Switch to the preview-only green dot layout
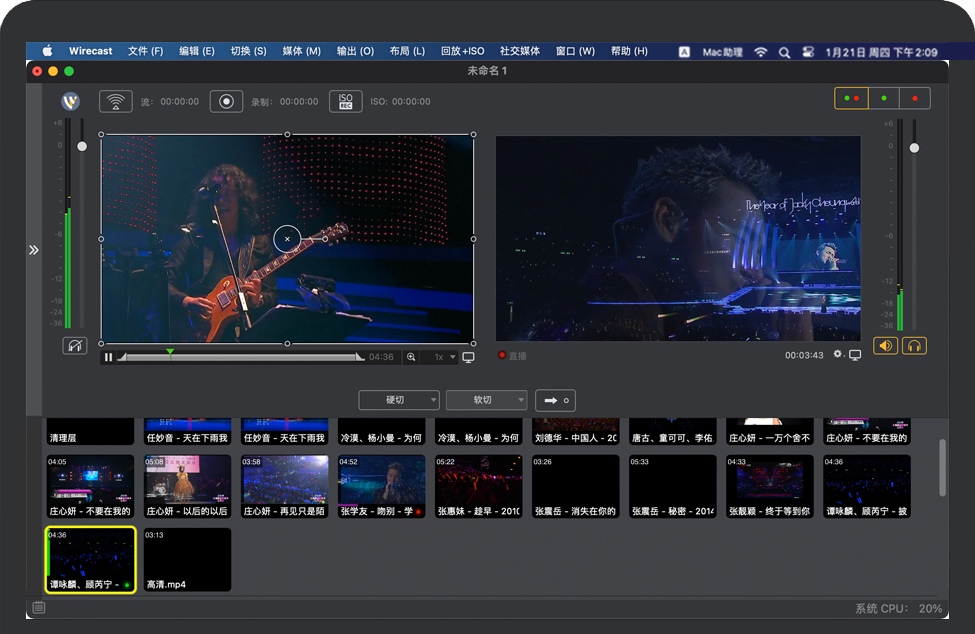Screen dimensions: 975x634 click(x=884, y=98)
